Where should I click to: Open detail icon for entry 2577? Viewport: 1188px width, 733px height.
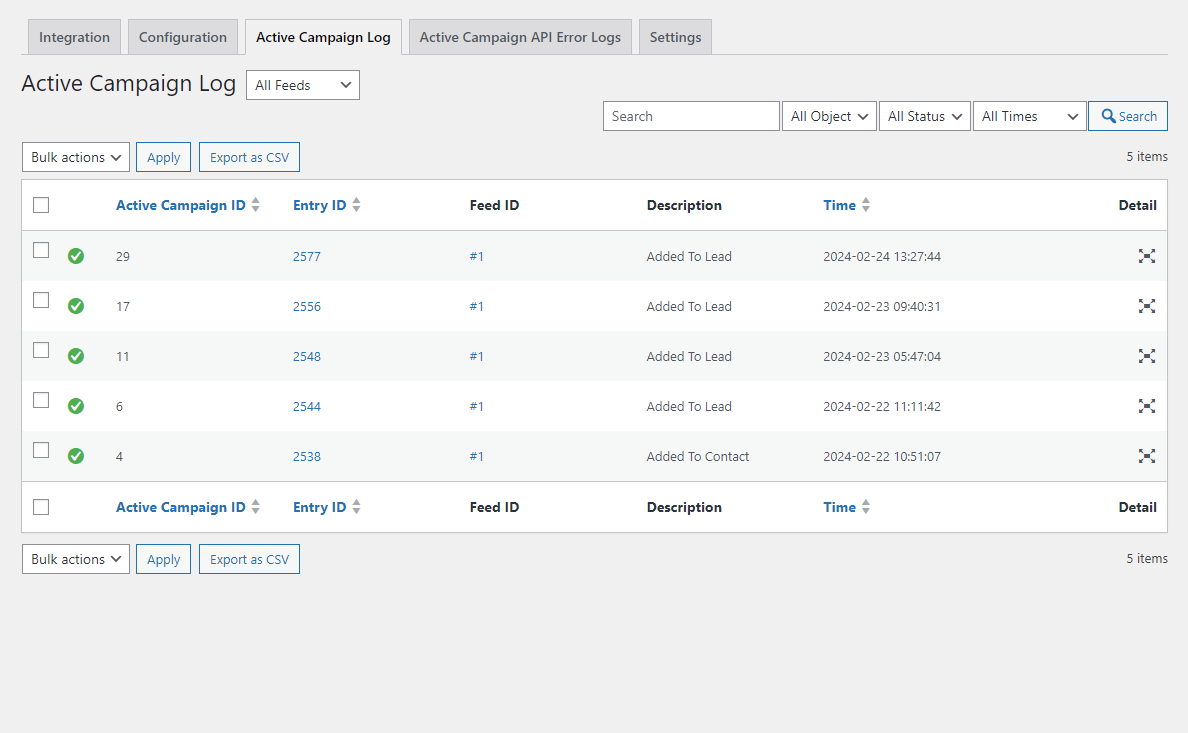pyautogui.click(x=1146, y=256)
